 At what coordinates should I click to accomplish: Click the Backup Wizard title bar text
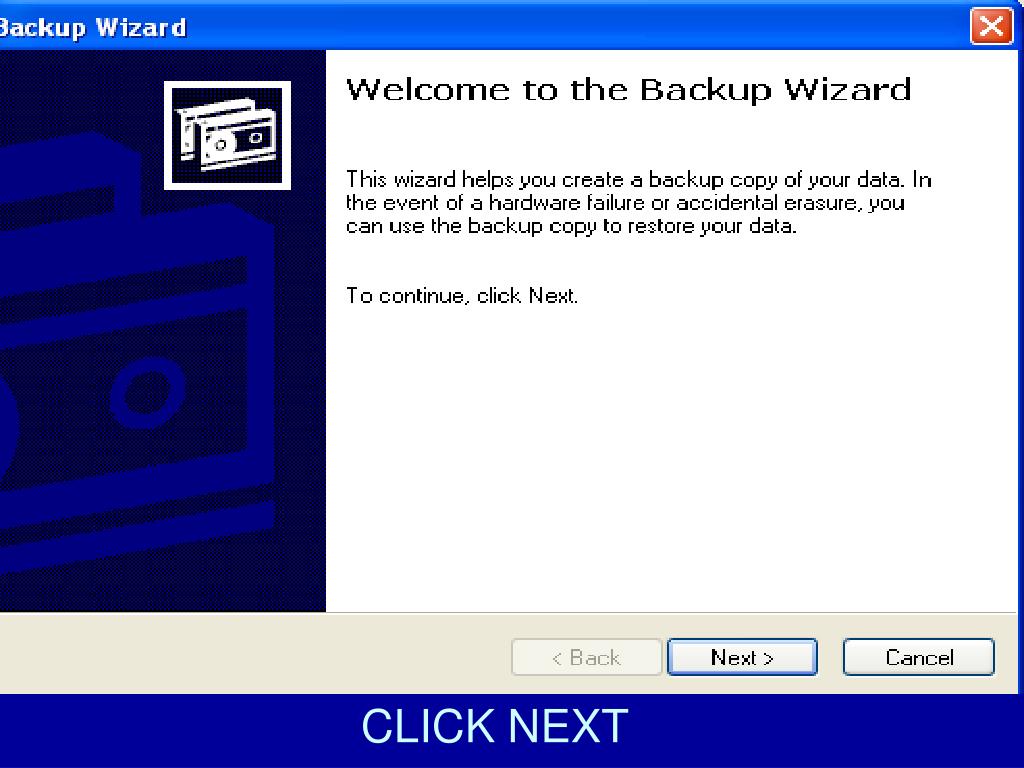click(93, 27)
